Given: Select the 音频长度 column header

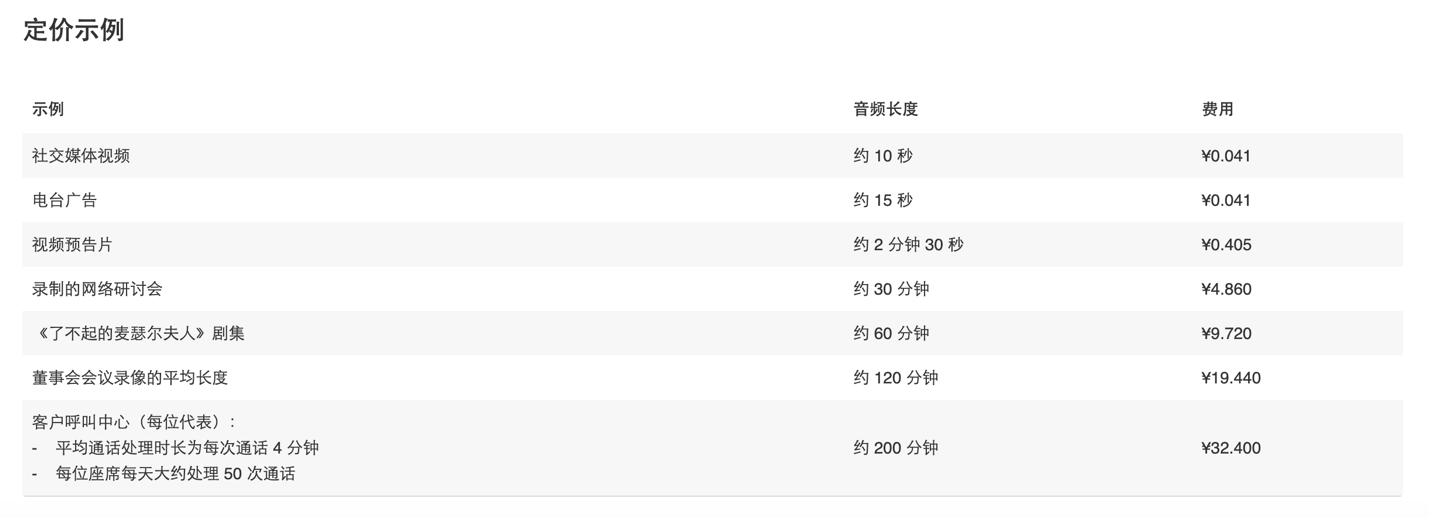Looking at the screenshot, I should click(885, 109).
